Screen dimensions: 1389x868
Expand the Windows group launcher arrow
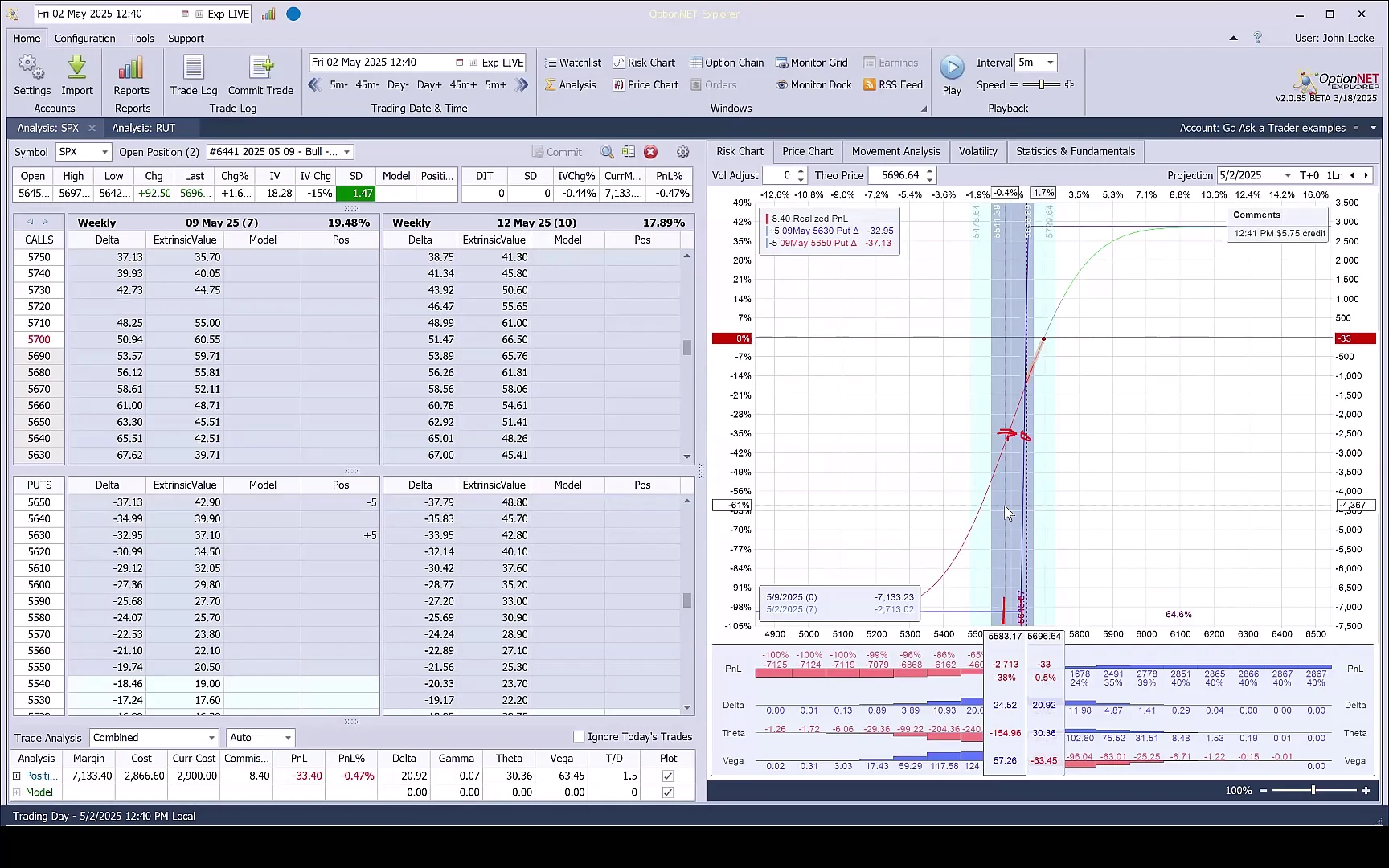[924, 108]
